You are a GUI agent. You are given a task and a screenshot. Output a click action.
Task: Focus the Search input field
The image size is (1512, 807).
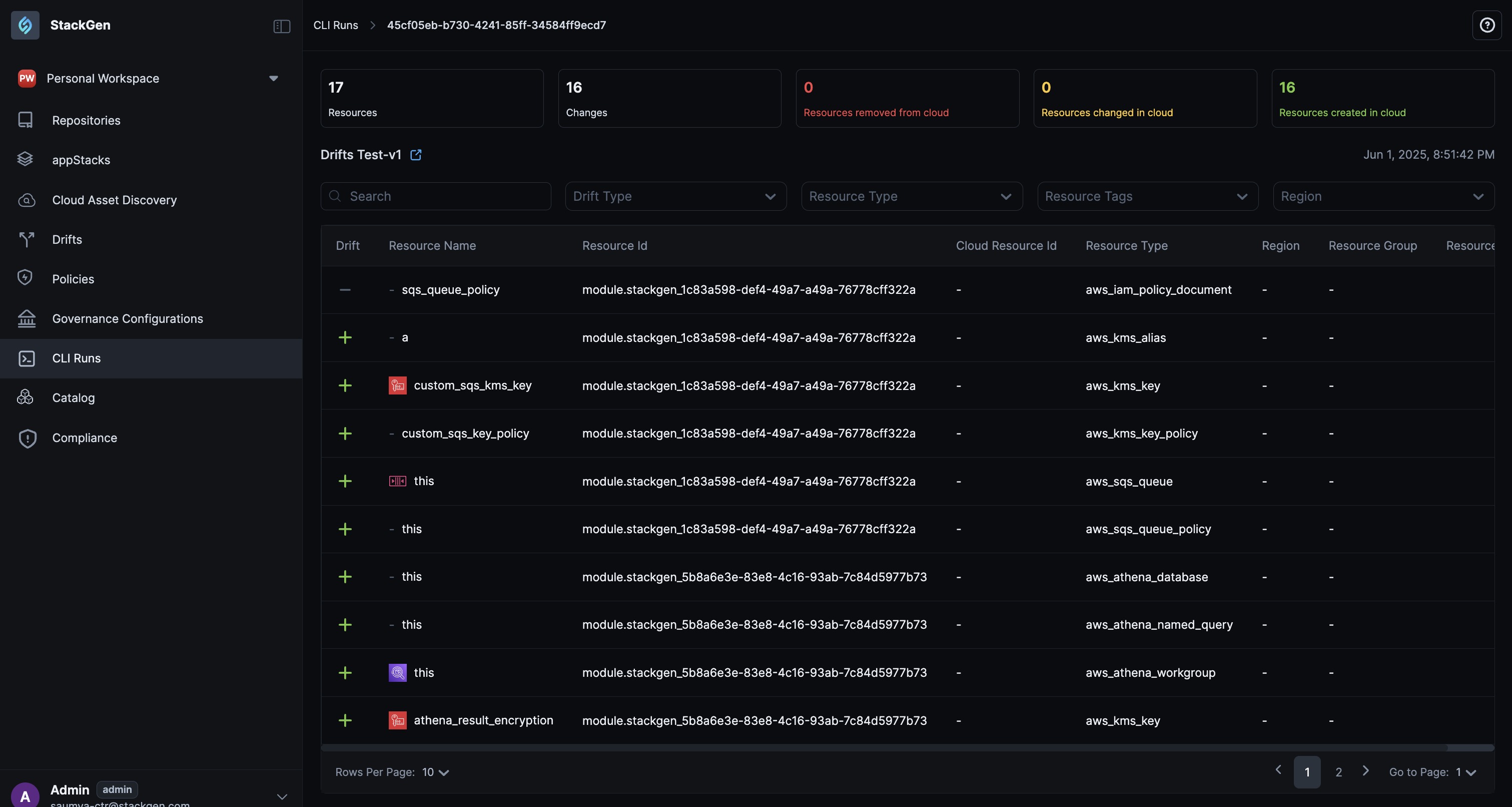point(435,196)
